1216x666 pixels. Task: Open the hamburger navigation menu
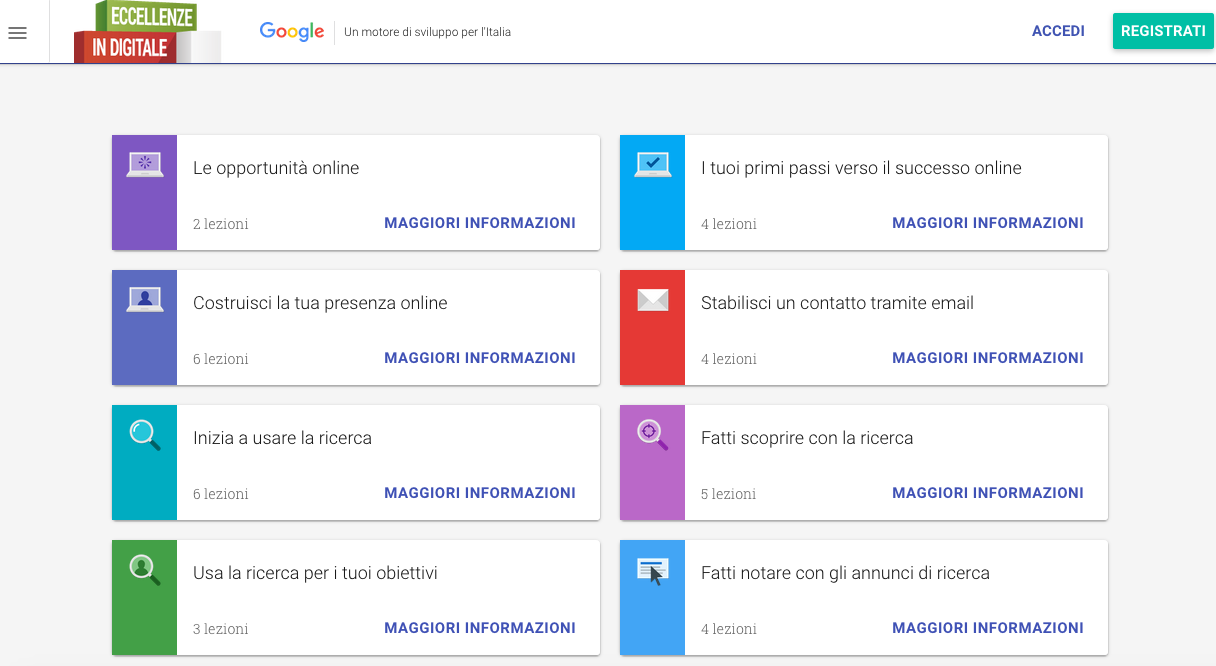click(x=17, y=33)
